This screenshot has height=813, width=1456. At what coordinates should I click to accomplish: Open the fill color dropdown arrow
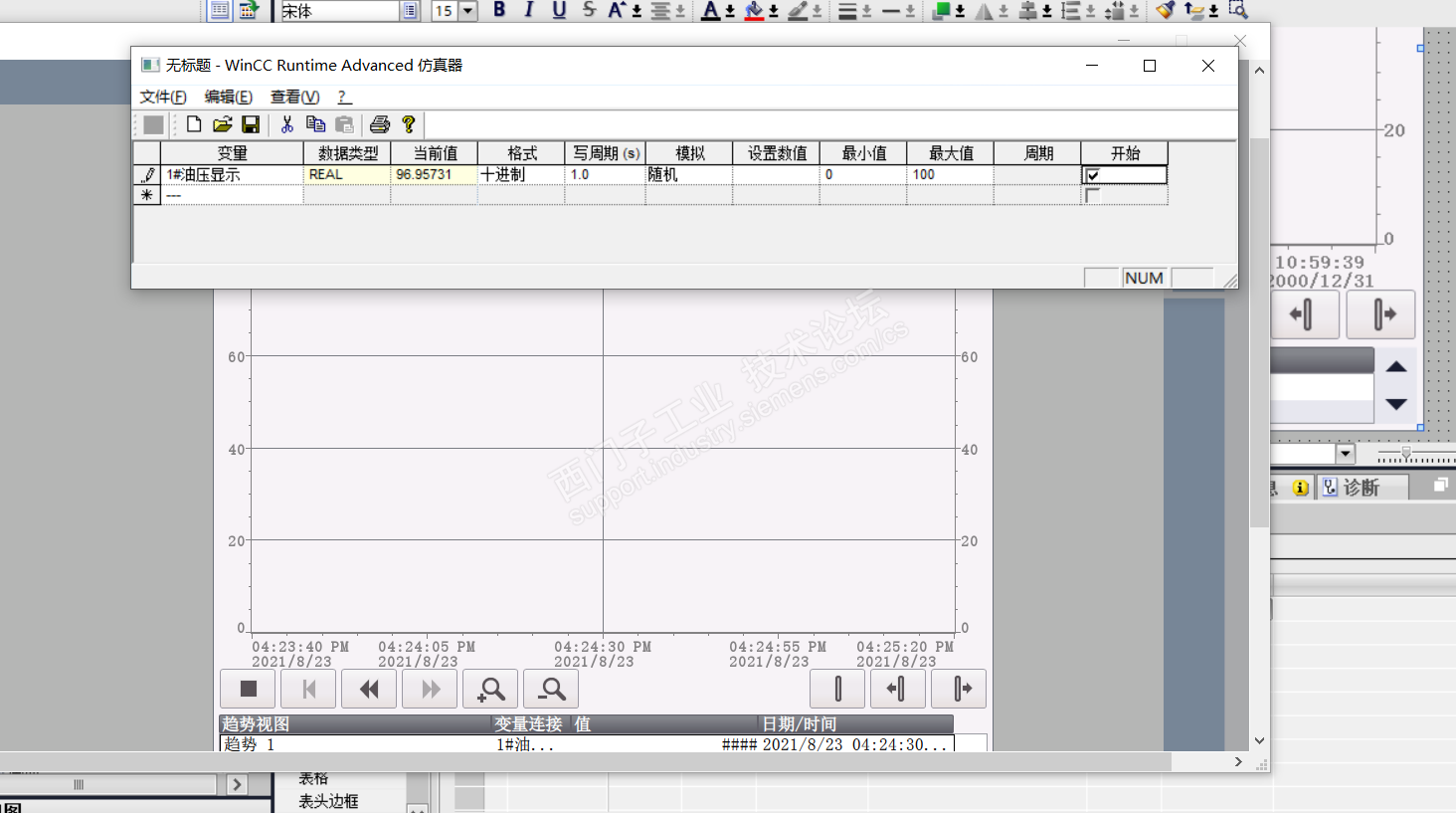(774, 12)
